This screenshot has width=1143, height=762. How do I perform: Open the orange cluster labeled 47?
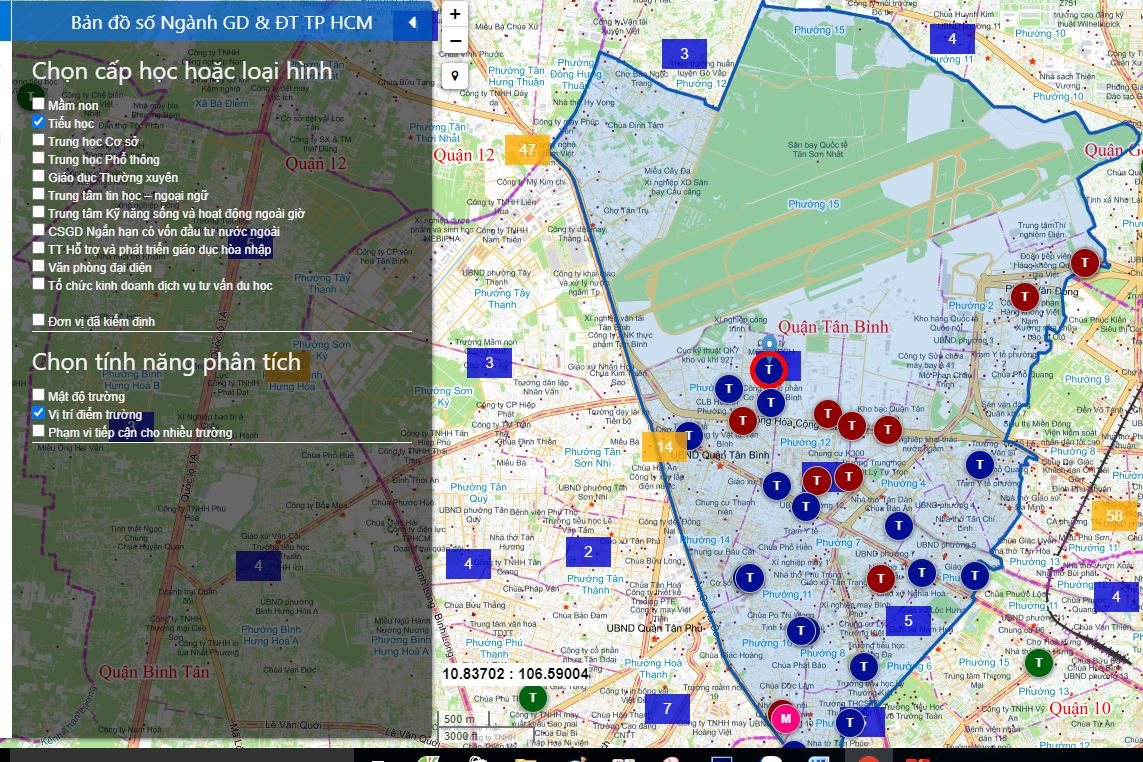tap(527, 150)
